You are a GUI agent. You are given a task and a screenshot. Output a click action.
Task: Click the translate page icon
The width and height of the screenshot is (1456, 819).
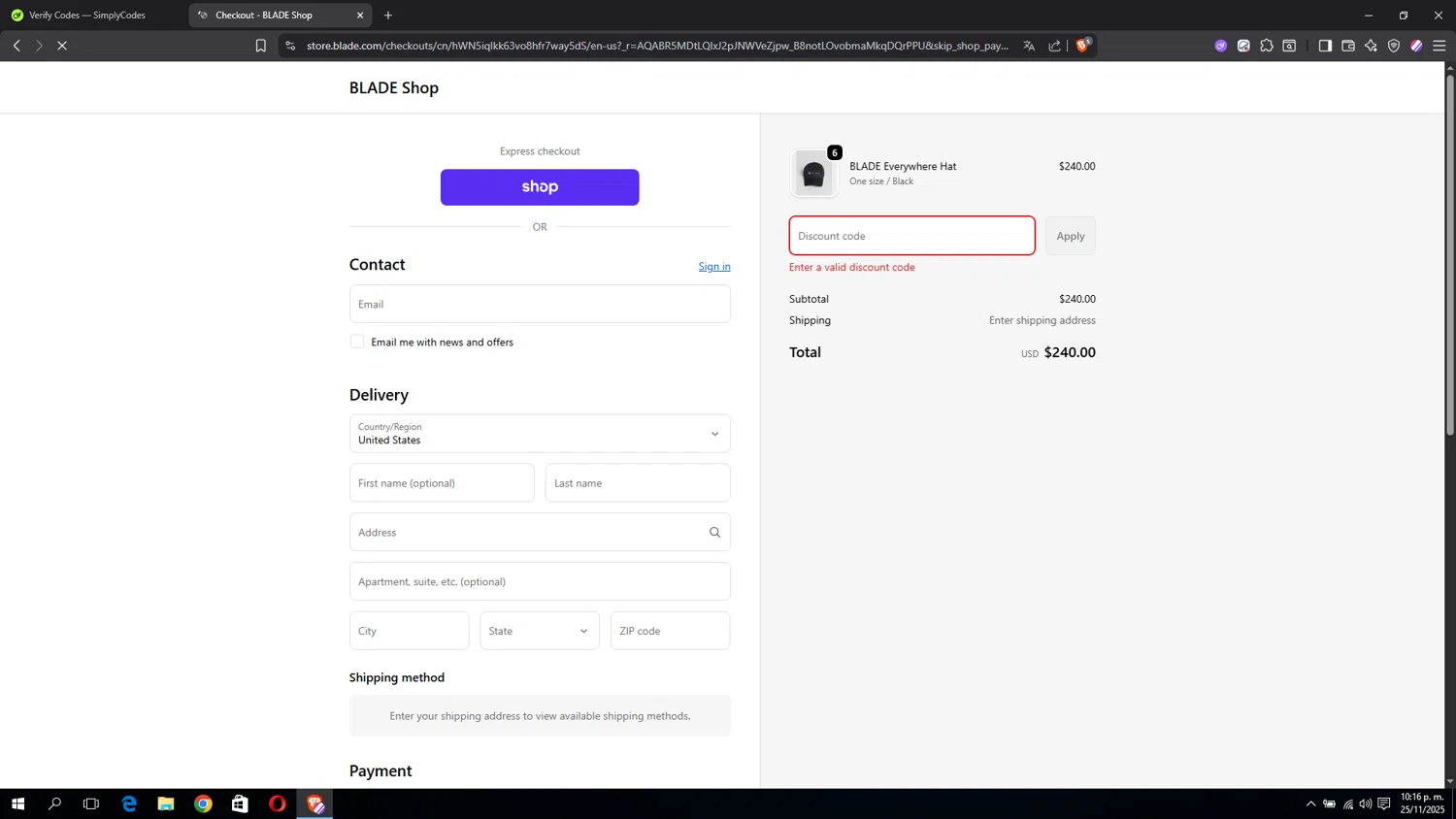click(1029, 46)
